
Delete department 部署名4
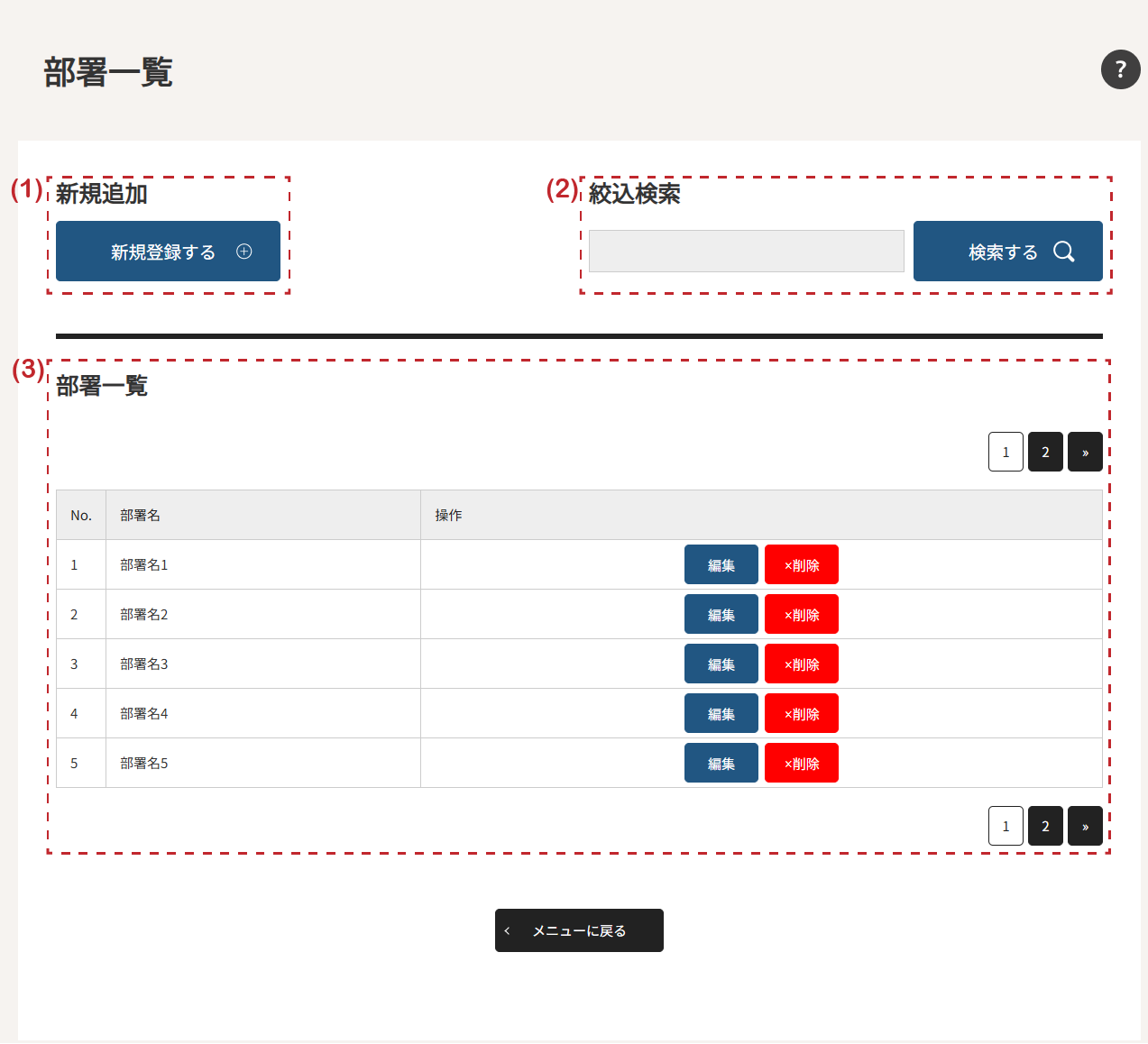[801, 714]
